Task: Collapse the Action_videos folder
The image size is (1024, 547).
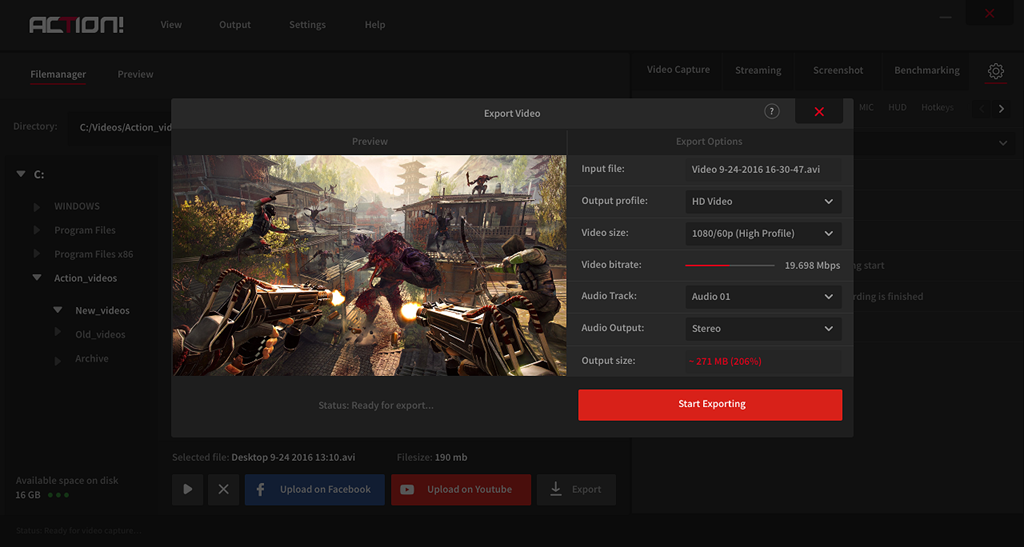Action: pyautogui.click(x=37, y=278)
